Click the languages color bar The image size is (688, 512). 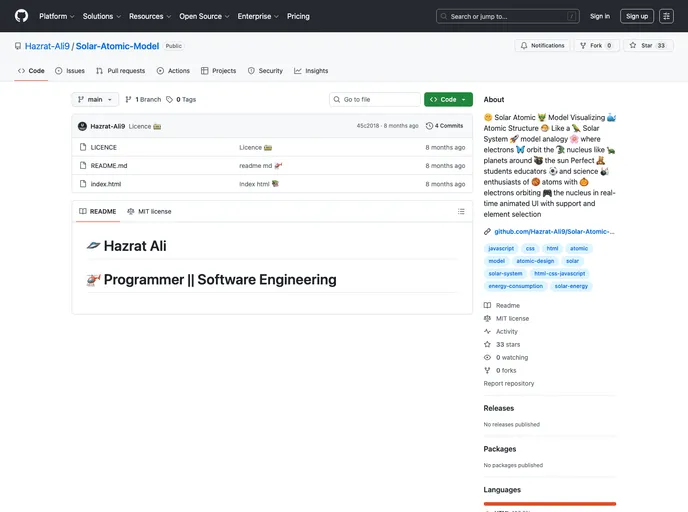(550, 504)
